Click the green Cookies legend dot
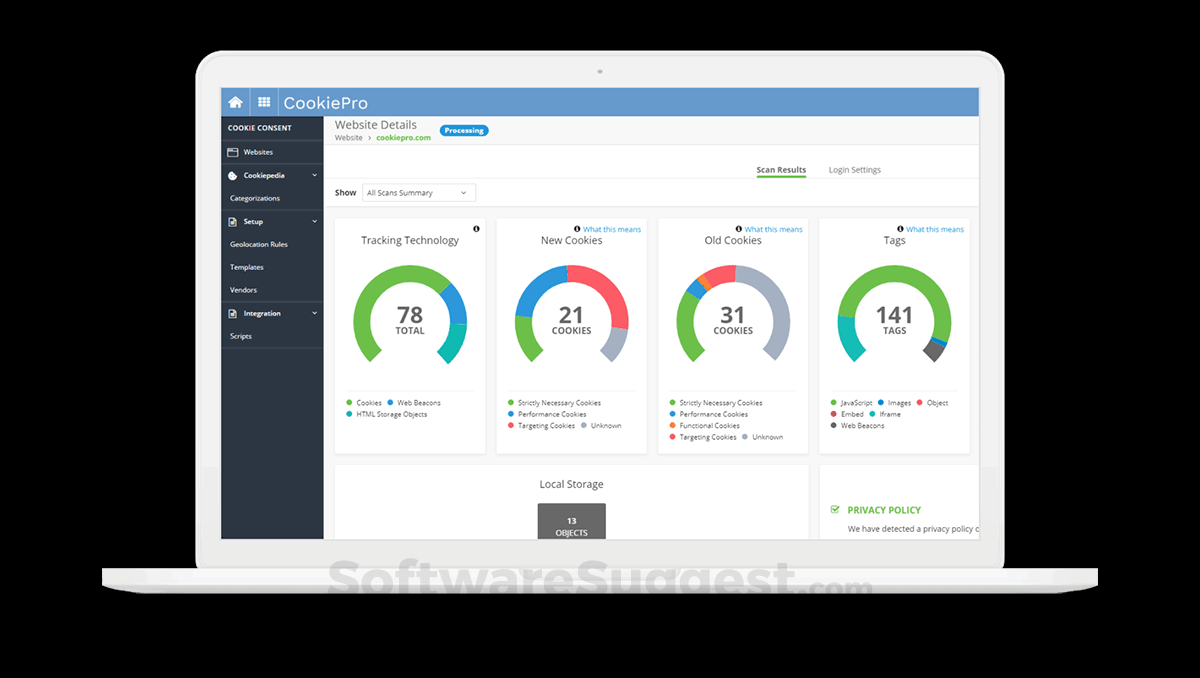The image size is (1200, 678). 349,403
